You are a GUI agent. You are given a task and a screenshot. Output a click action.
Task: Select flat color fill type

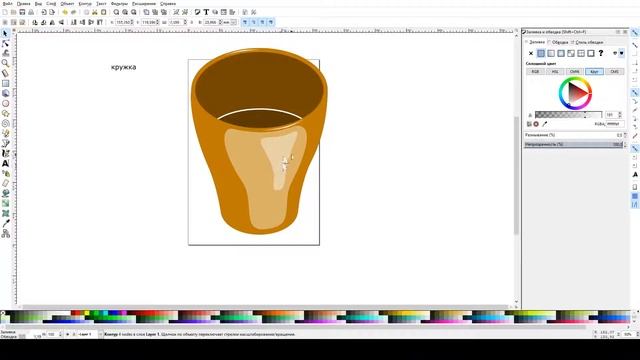(541, 53)
